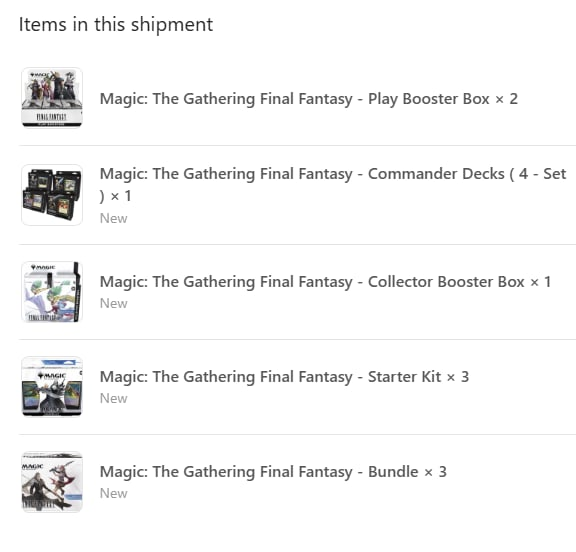This screenshot has width=576, height=552.
Task: Select the 'New' label under Starter Kit
Action: point(114,398)
